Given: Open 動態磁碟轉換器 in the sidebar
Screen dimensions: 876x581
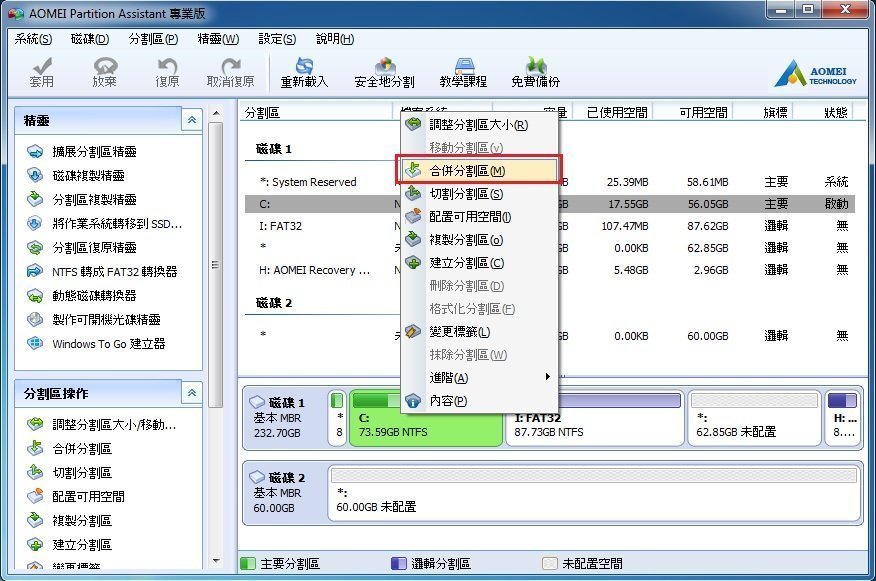Looking at the screenshot, I should [82, 296].
